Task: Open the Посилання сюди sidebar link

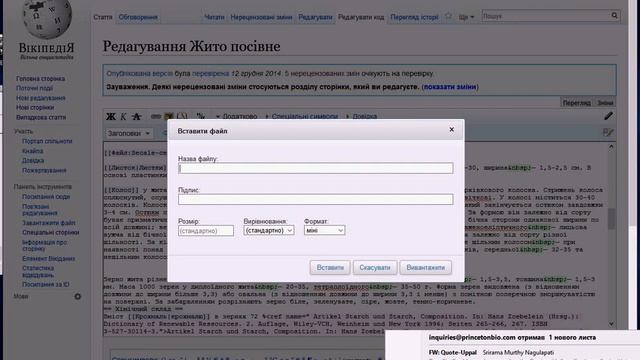Action: 46,196
